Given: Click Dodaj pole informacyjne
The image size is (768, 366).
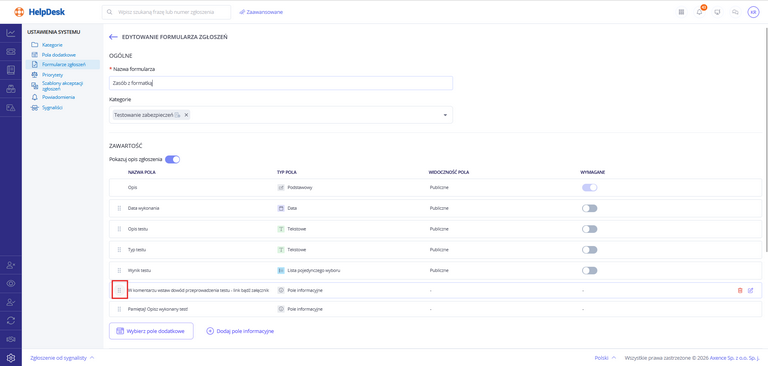Looking at the screenshot, I should point(240,331).
